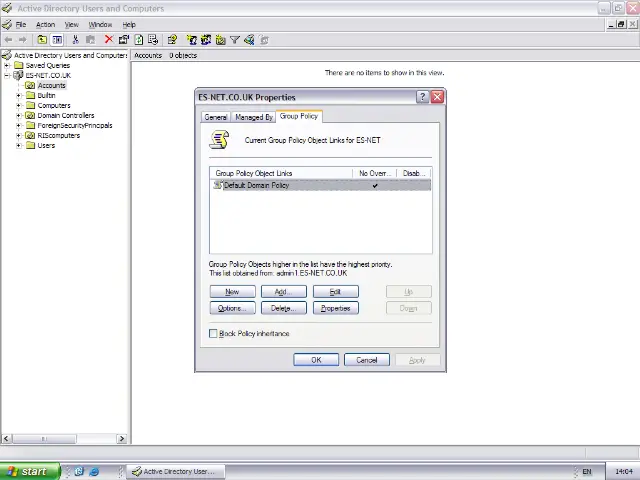This screenshot has height=480, width=640.
Task: Expand the ForeignSecurityPrincipals node
Action: [18, 125]
